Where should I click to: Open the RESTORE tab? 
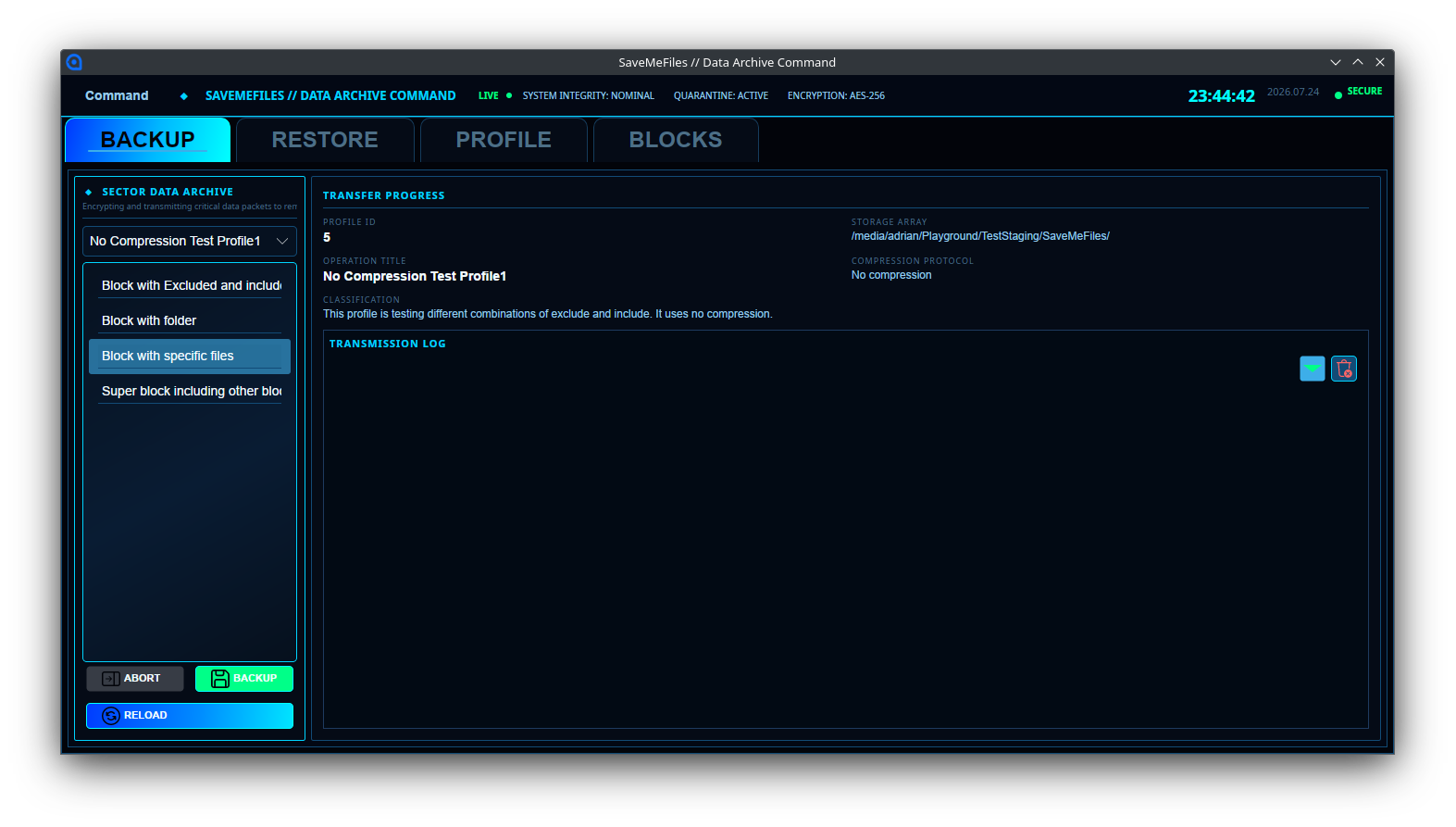(x=325, y=140)
